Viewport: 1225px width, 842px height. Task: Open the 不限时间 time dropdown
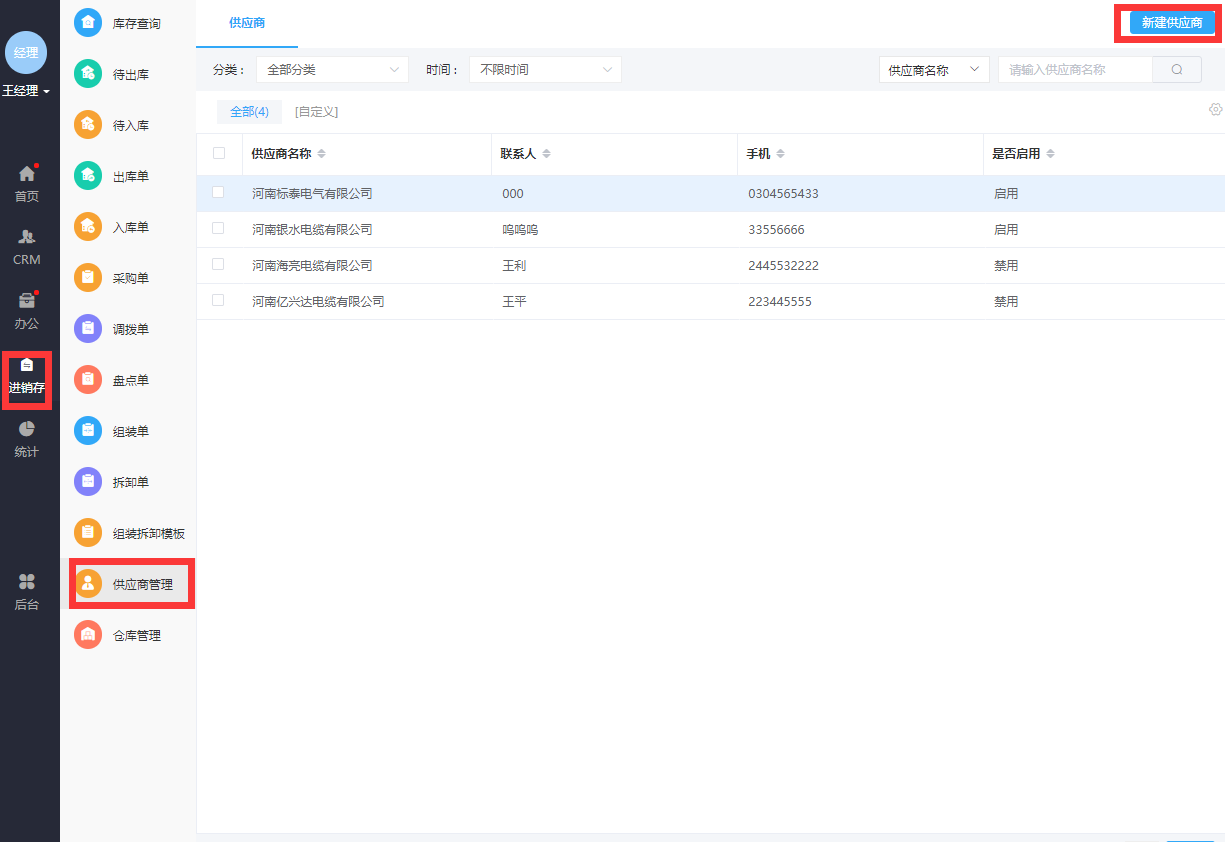545,69
